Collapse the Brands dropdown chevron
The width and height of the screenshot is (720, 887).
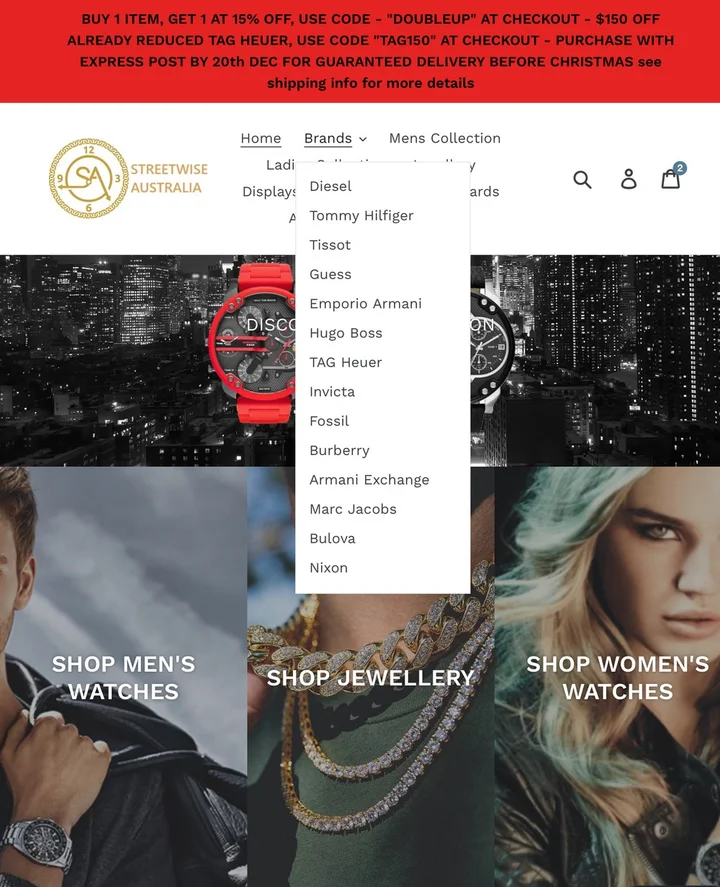click(363, 139)
